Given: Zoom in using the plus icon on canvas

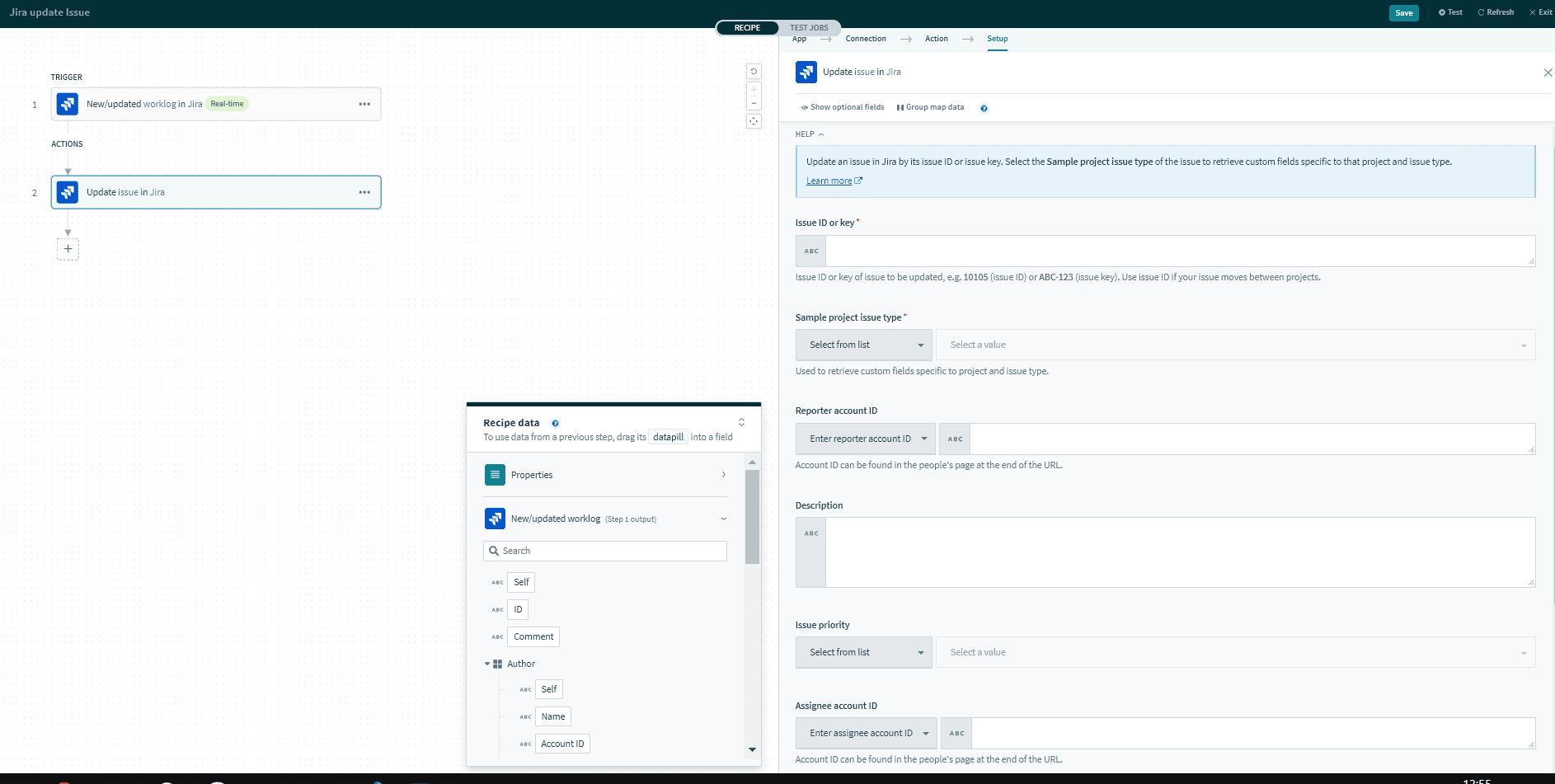Looking at the screenshot, I should coord(754,90).
